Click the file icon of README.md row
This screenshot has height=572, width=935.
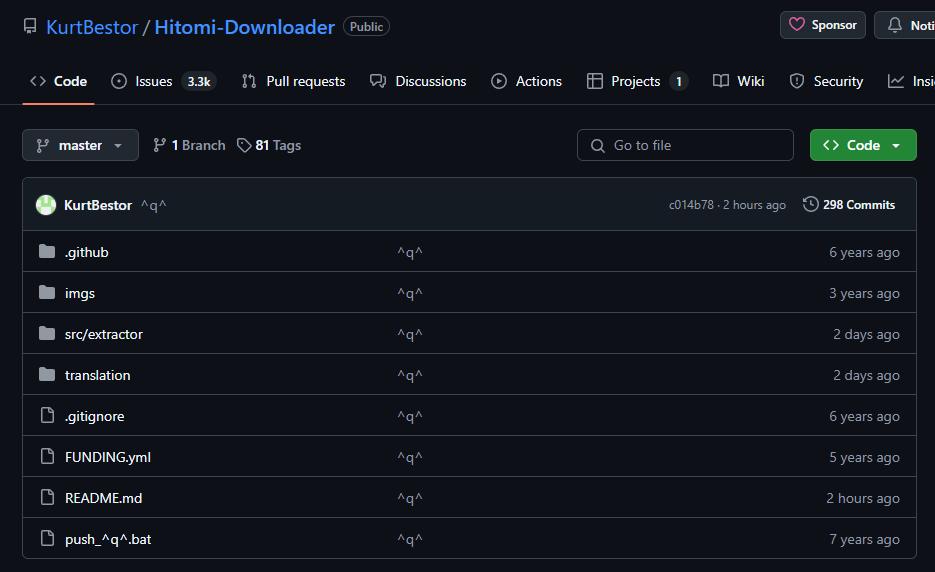[x=47, y=497]
